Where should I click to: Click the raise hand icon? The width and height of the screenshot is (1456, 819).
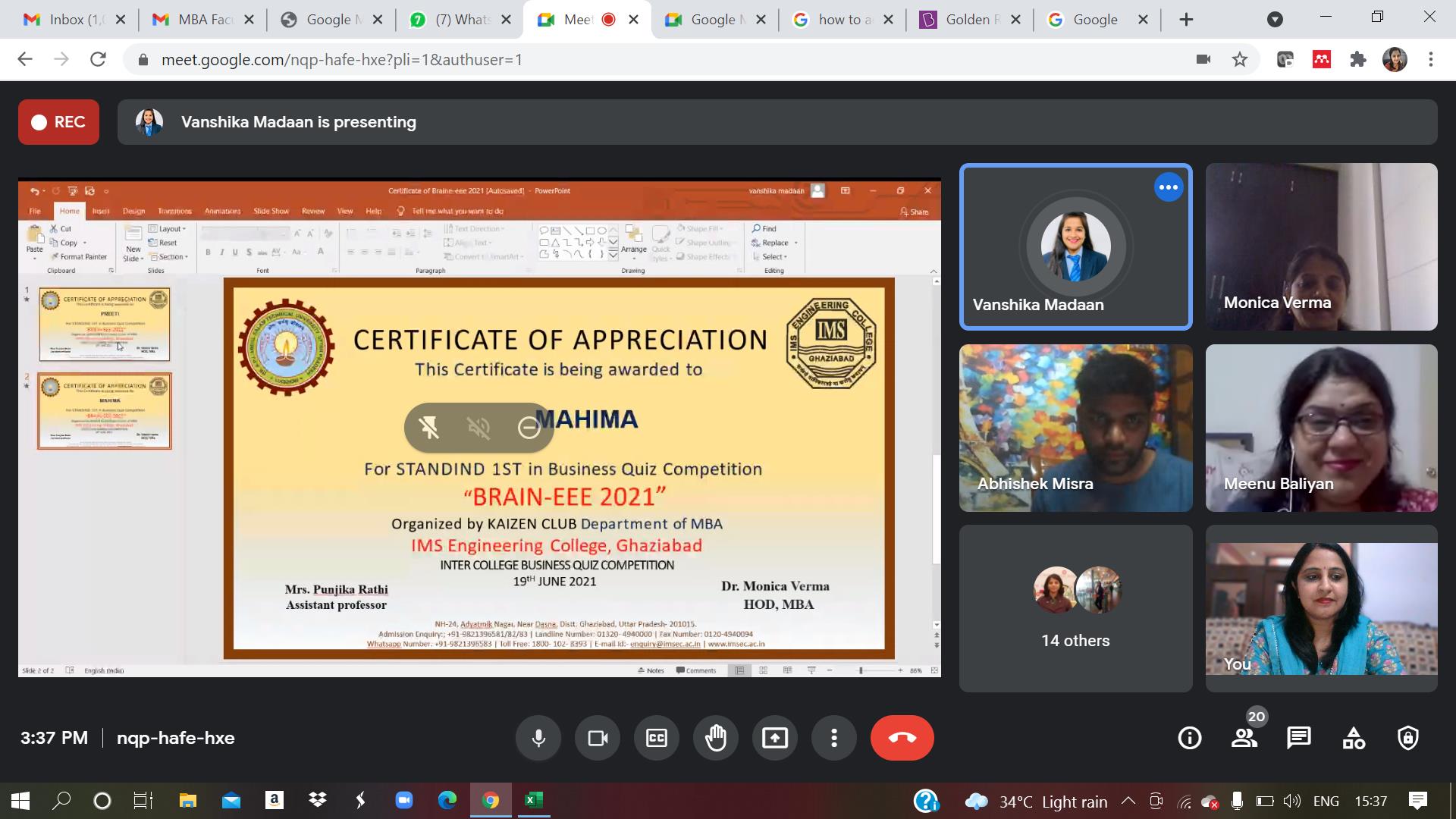[716, 738]
